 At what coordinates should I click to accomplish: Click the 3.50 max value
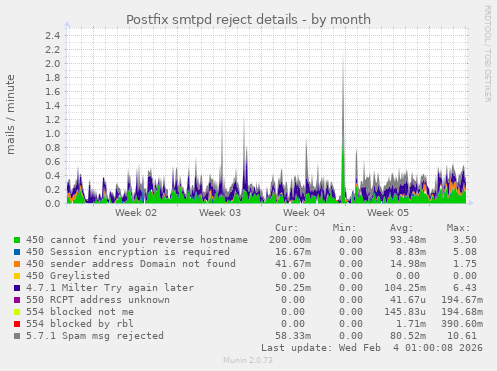click(465, 240)
